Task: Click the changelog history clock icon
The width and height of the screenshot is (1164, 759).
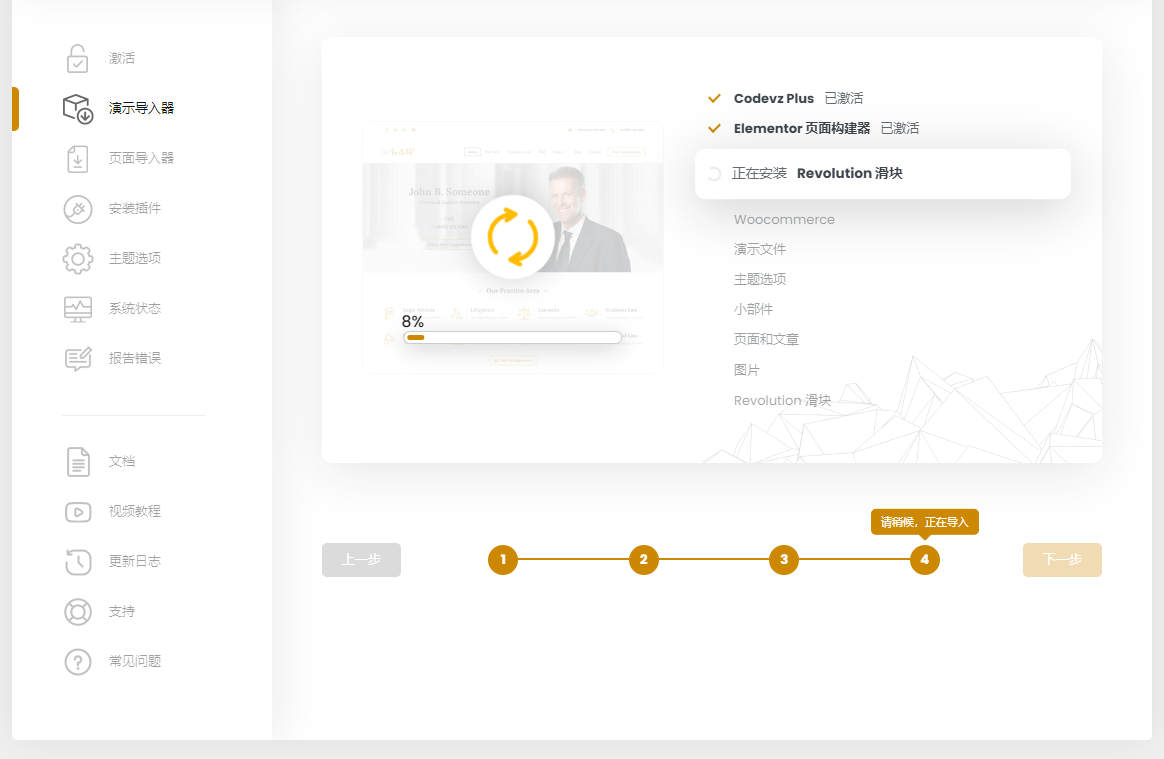Action: [77, 561]
